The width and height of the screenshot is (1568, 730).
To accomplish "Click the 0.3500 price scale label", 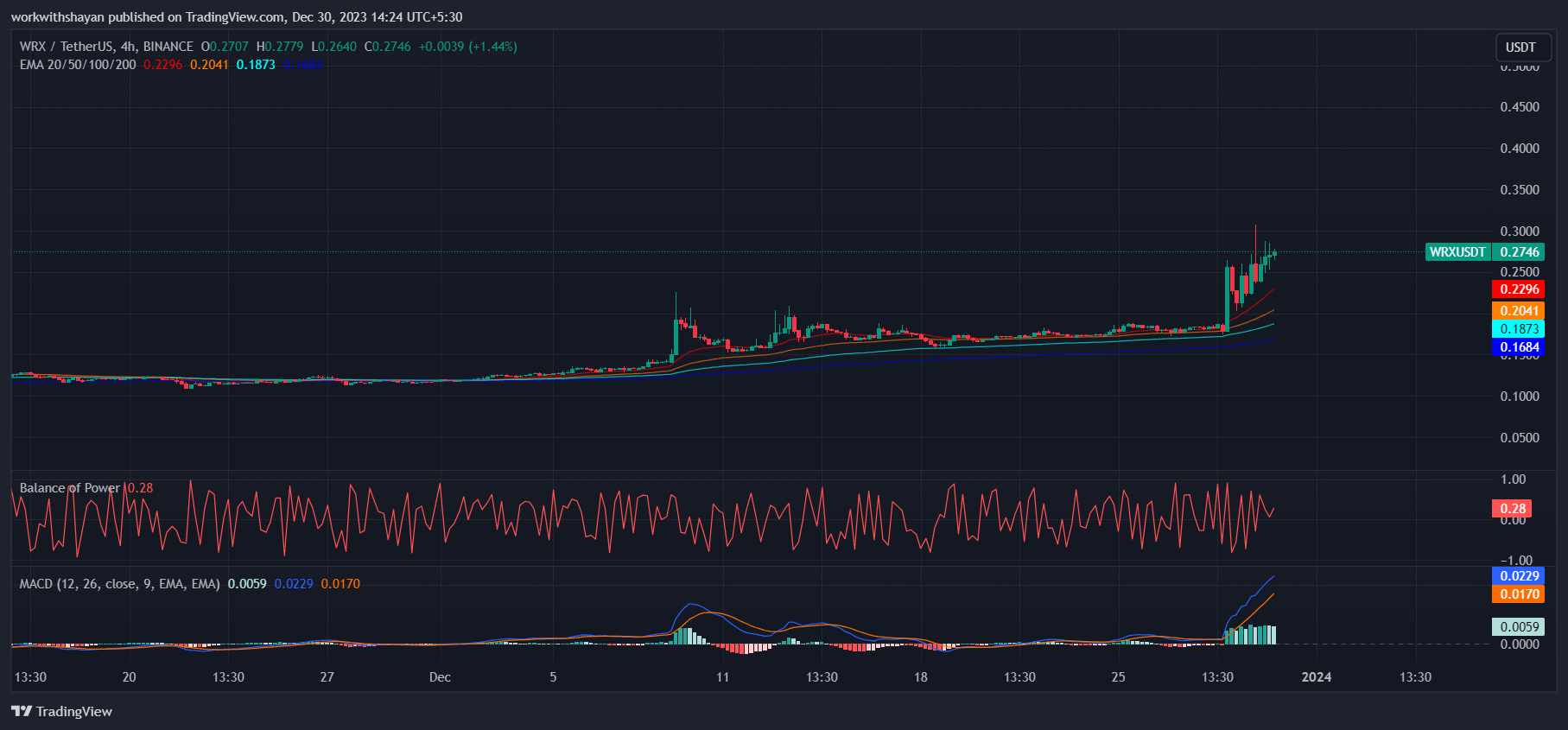I will point(1520,190).
